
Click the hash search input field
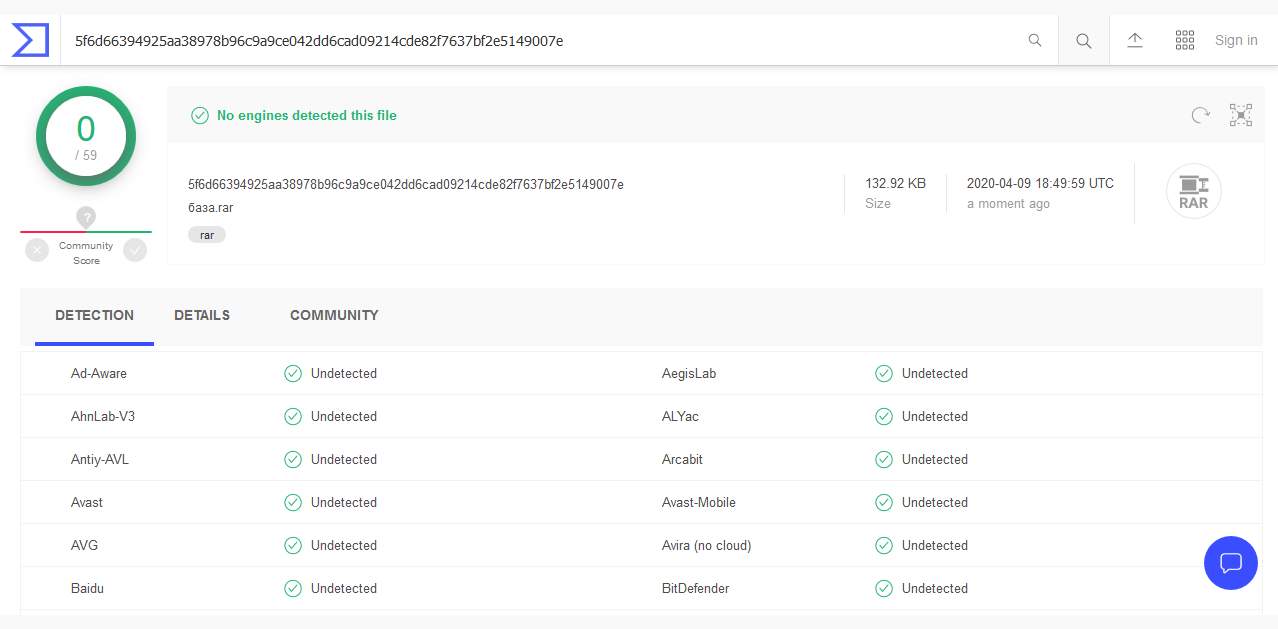pos(540,41)
